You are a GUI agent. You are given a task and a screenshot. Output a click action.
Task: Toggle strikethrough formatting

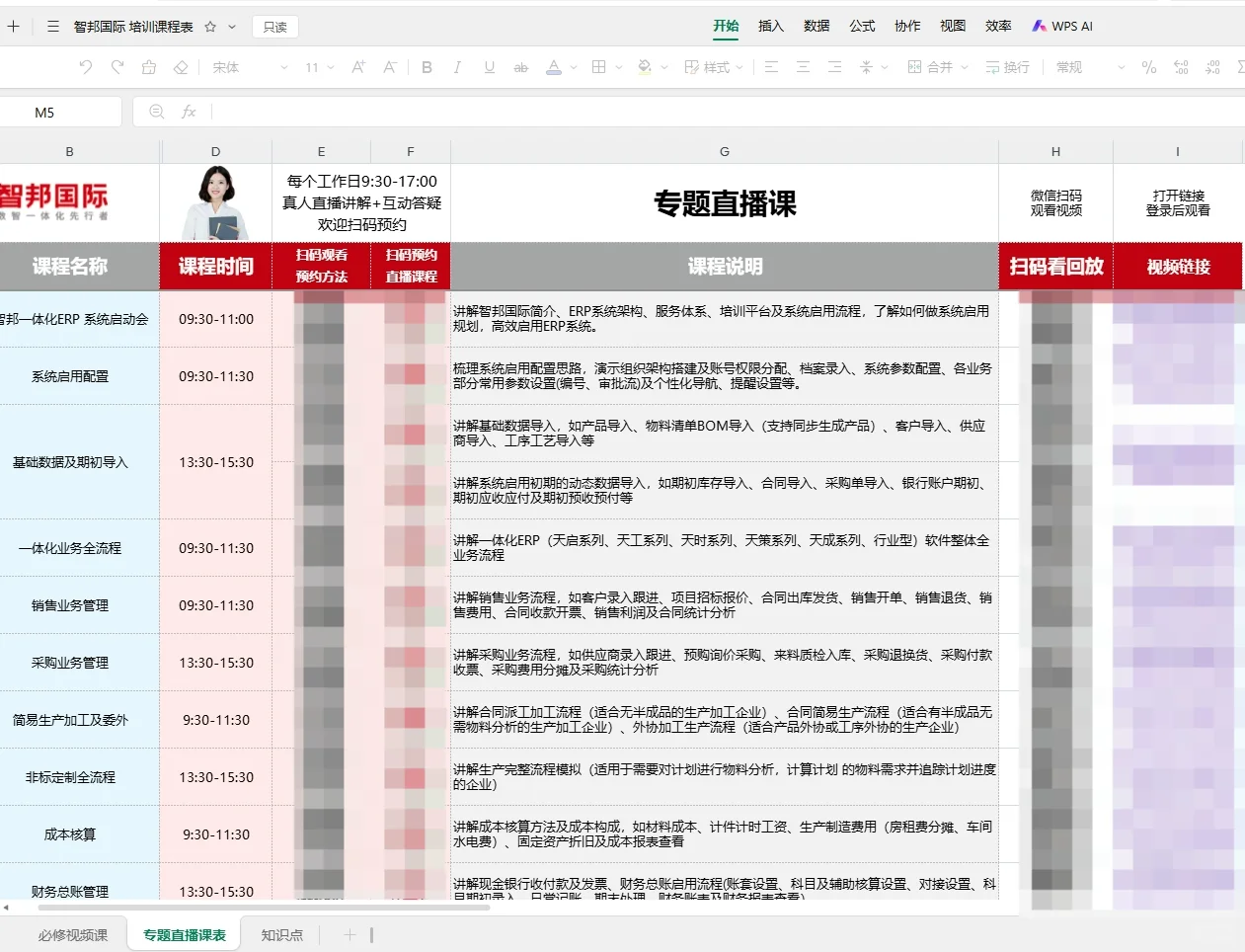521,67
